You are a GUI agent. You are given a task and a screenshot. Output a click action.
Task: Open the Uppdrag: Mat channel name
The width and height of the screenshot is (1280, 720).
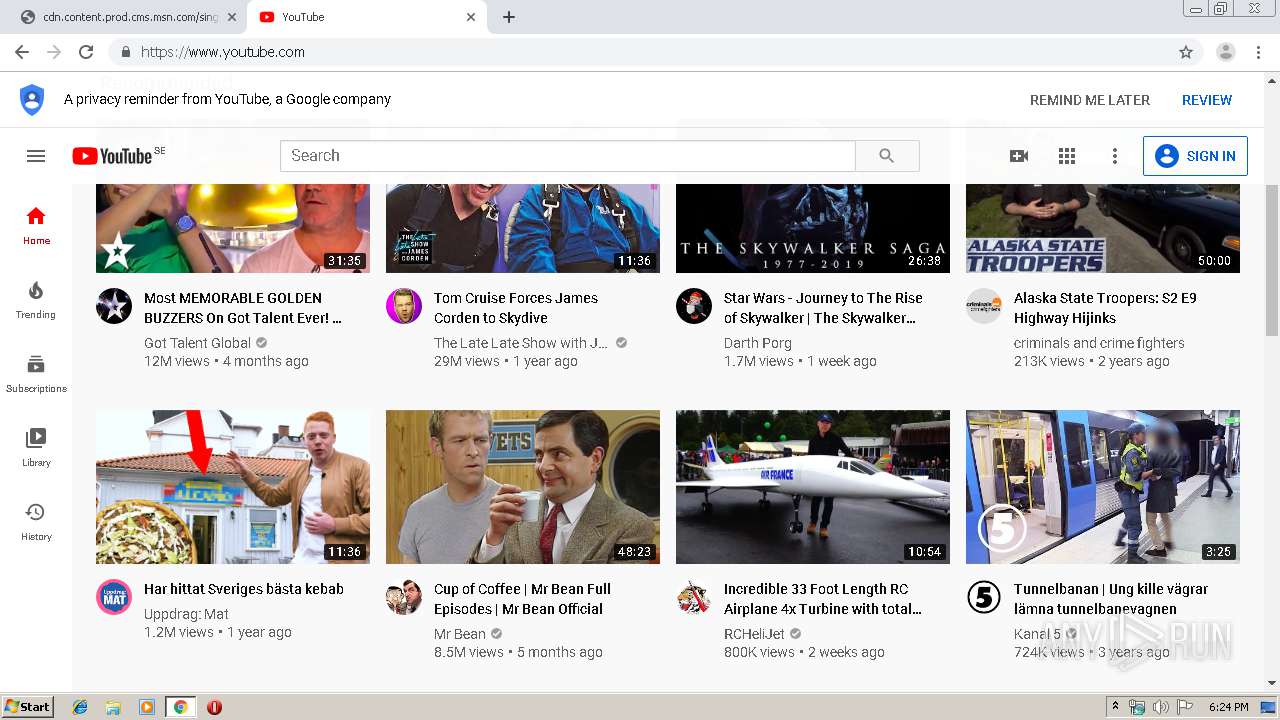[186, 614]
